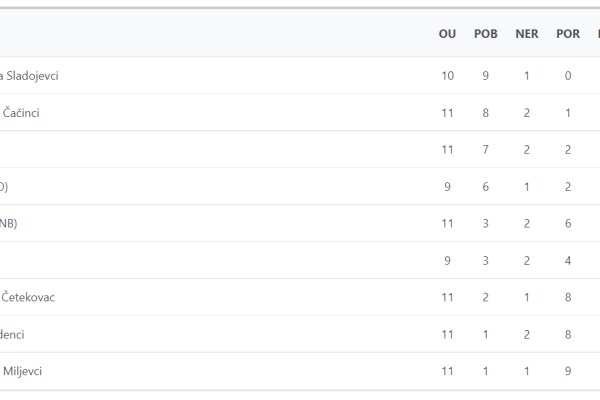Click the 8 wins cell in Čačinci row
Screen dimensions: 600x400
(x=486, y=113)
